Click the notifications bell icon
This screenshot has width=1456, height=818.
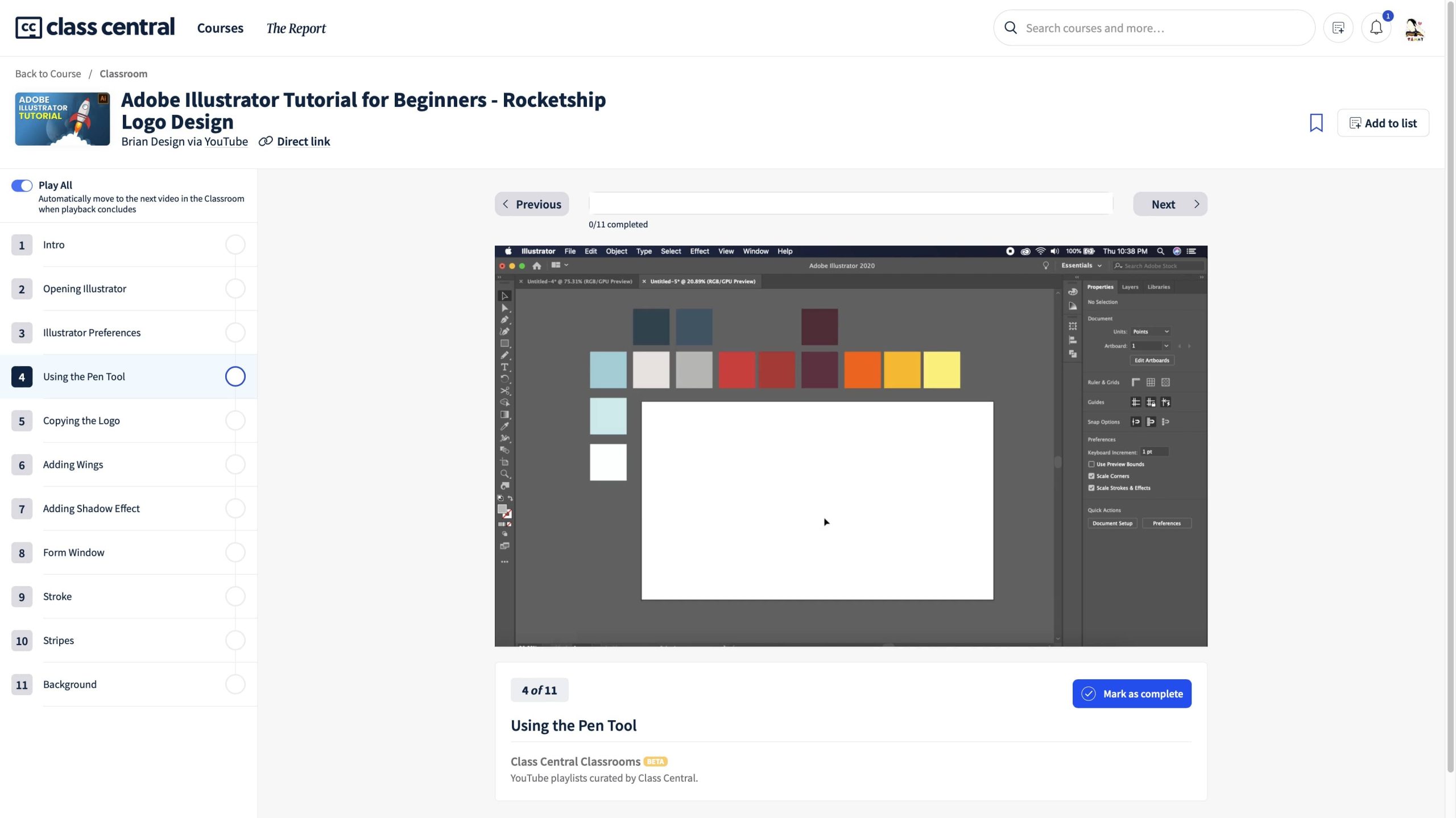click(x=1376, y=28)
